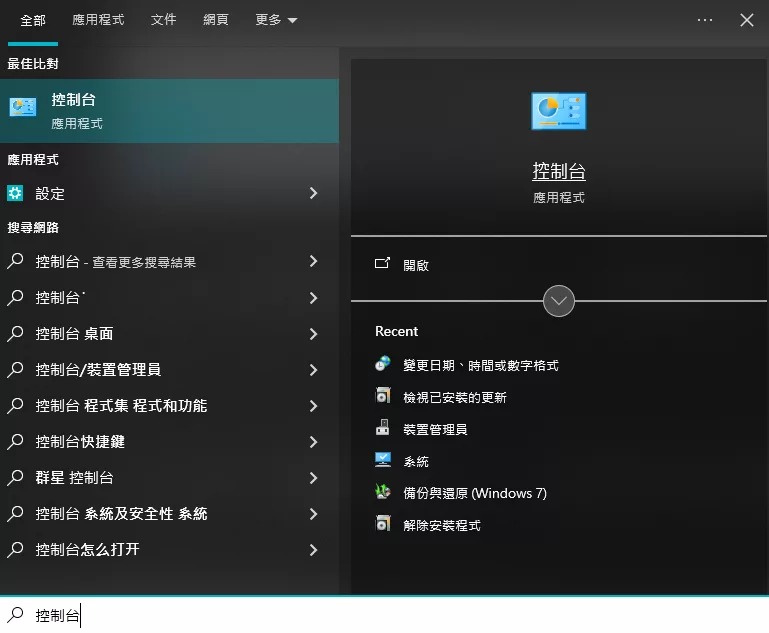Expand the 設定 result arrow

click(313, 194)
